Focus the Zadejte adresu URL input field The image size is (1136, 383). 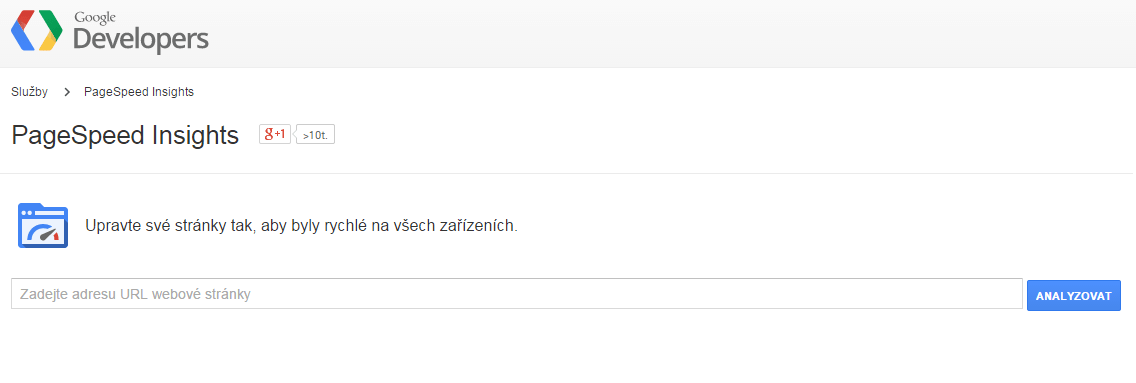point(517,294)
